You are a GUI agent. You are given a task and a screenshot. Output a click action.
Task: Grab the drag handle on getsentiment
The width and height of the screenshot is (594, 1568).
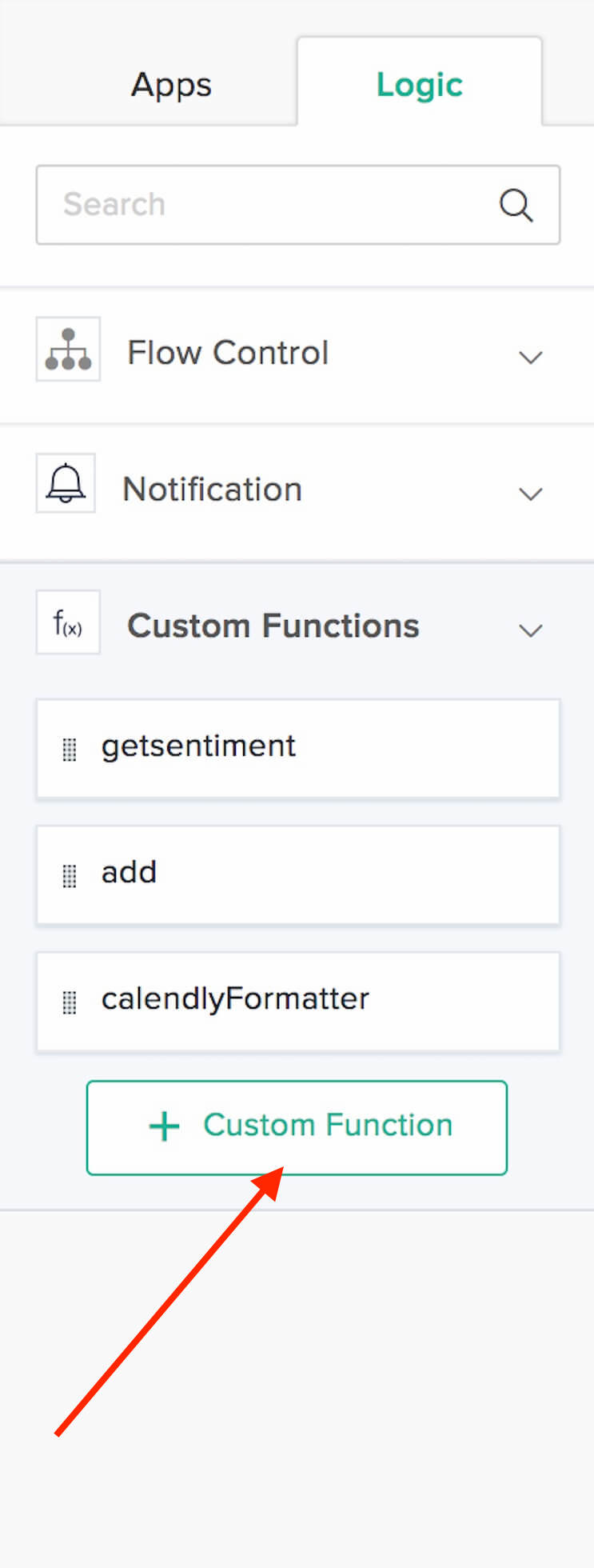(70, 750)
